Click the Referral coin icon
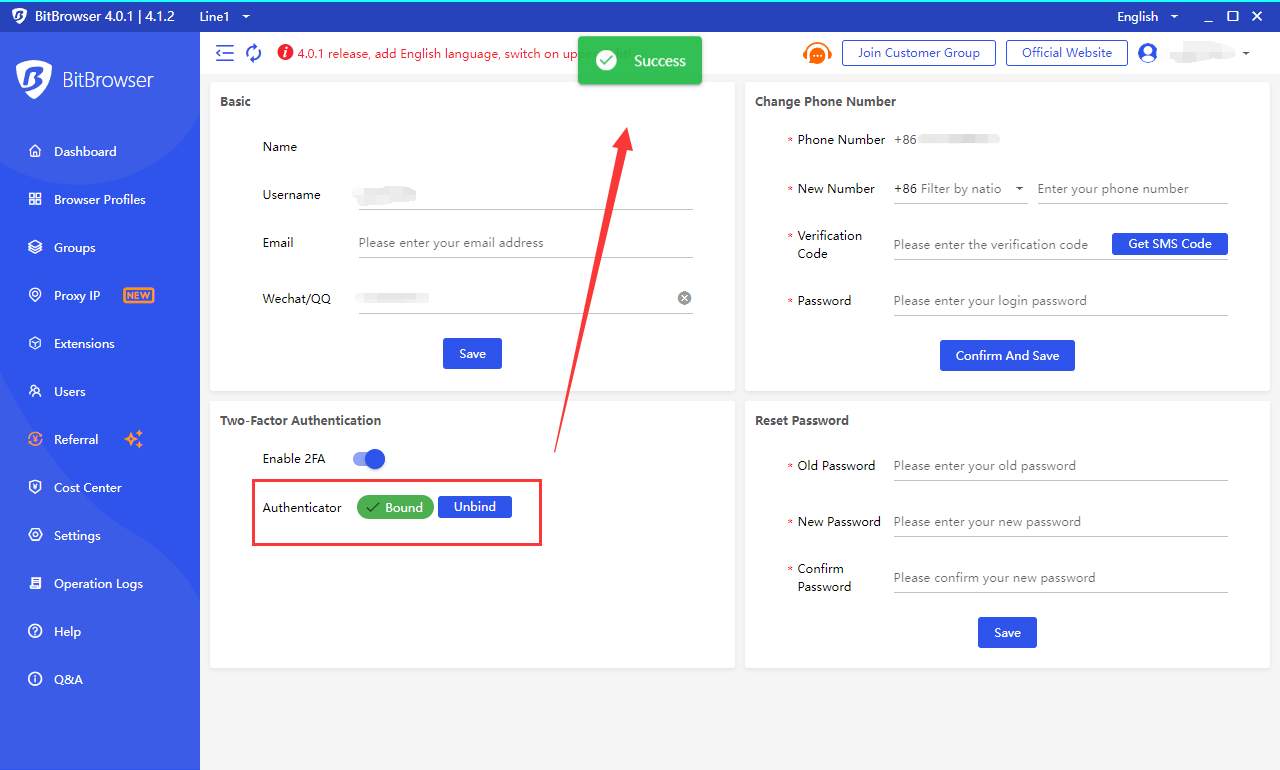Image resolution: width=1280 pixels, height=770 pixels. coord(35,440)
